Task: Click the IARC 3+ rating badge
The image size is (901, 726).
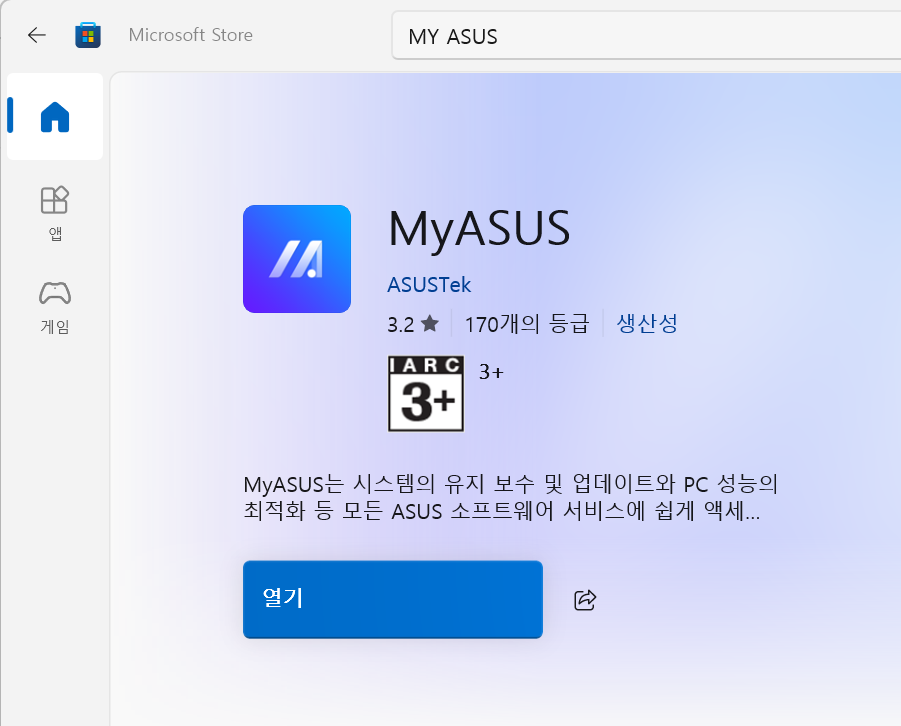Action: [426, 393]
